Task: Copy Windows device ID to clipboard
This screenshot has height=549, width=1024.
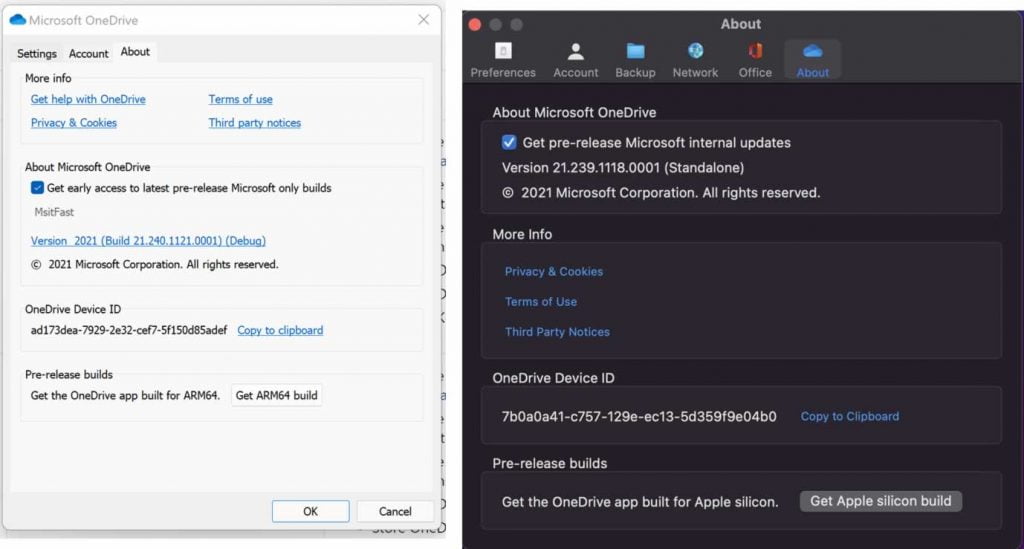Action: pyautogui.click(x=280, y=330)
